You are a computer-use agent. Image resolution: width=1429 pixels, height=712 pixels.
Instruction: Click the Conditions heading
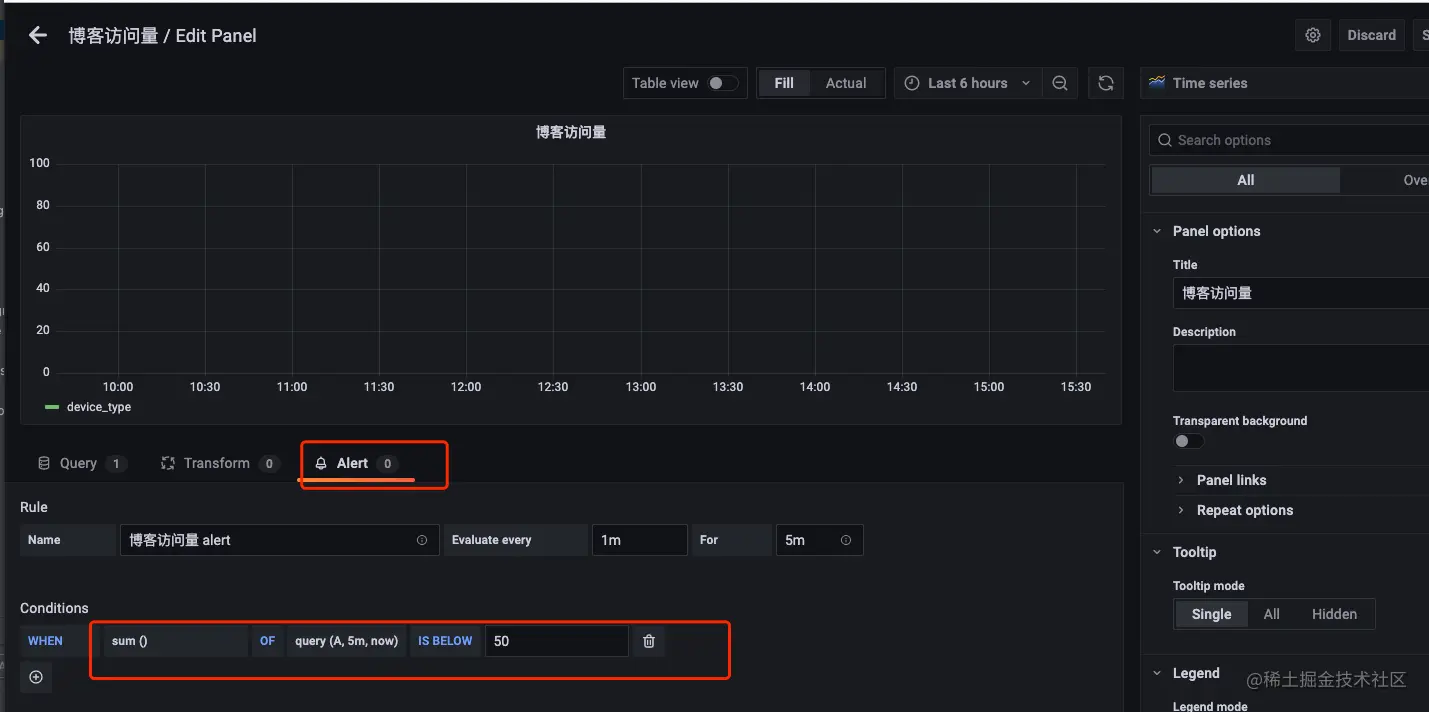pos(54,608)
